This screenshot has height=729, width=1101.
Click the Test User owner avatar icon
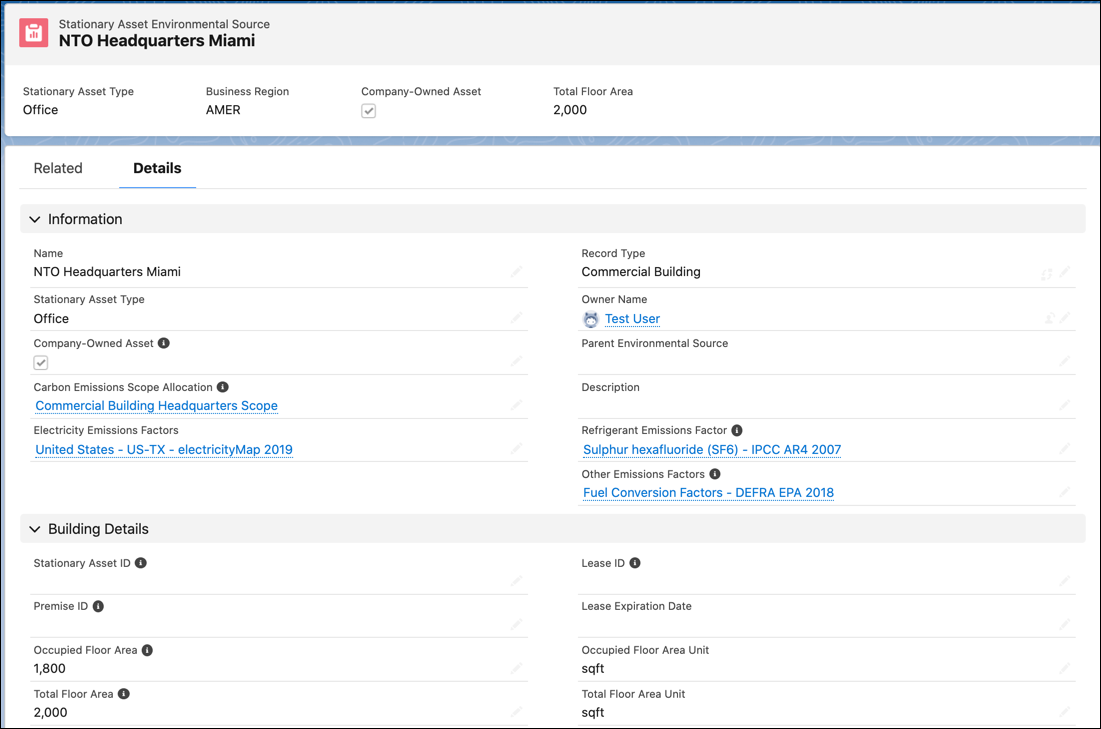tap(591, 320)
